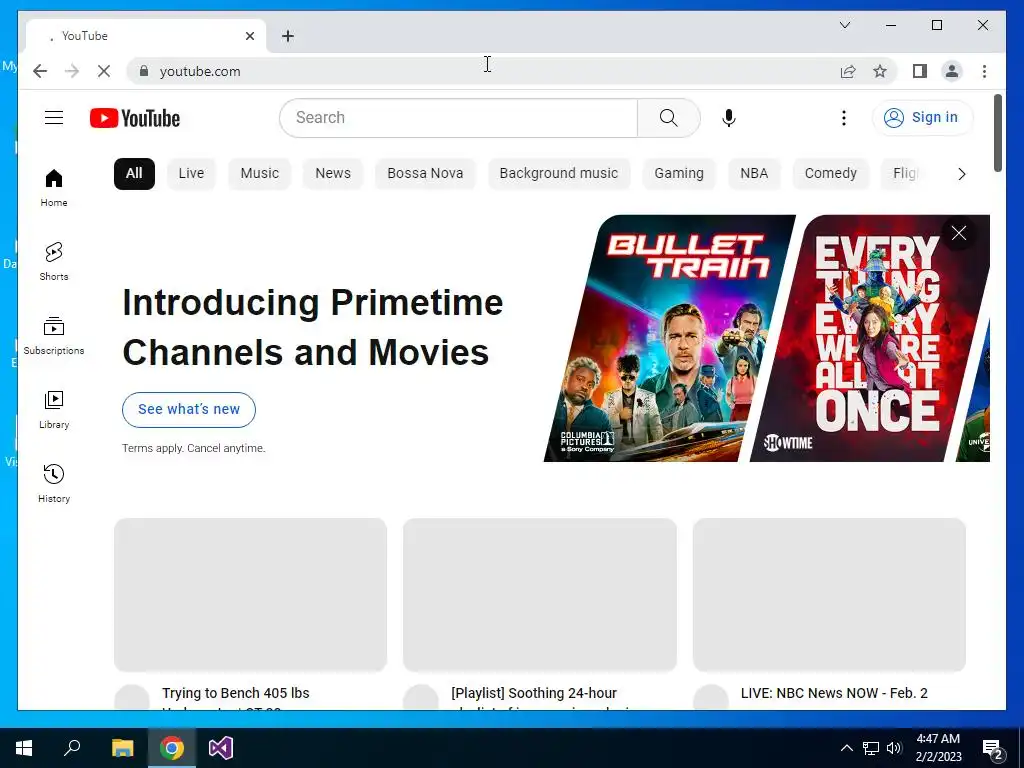Viewport: 1024px width, 768px height.
Task: Select the Gaming filter chip
Action: (x=679, y=174)
